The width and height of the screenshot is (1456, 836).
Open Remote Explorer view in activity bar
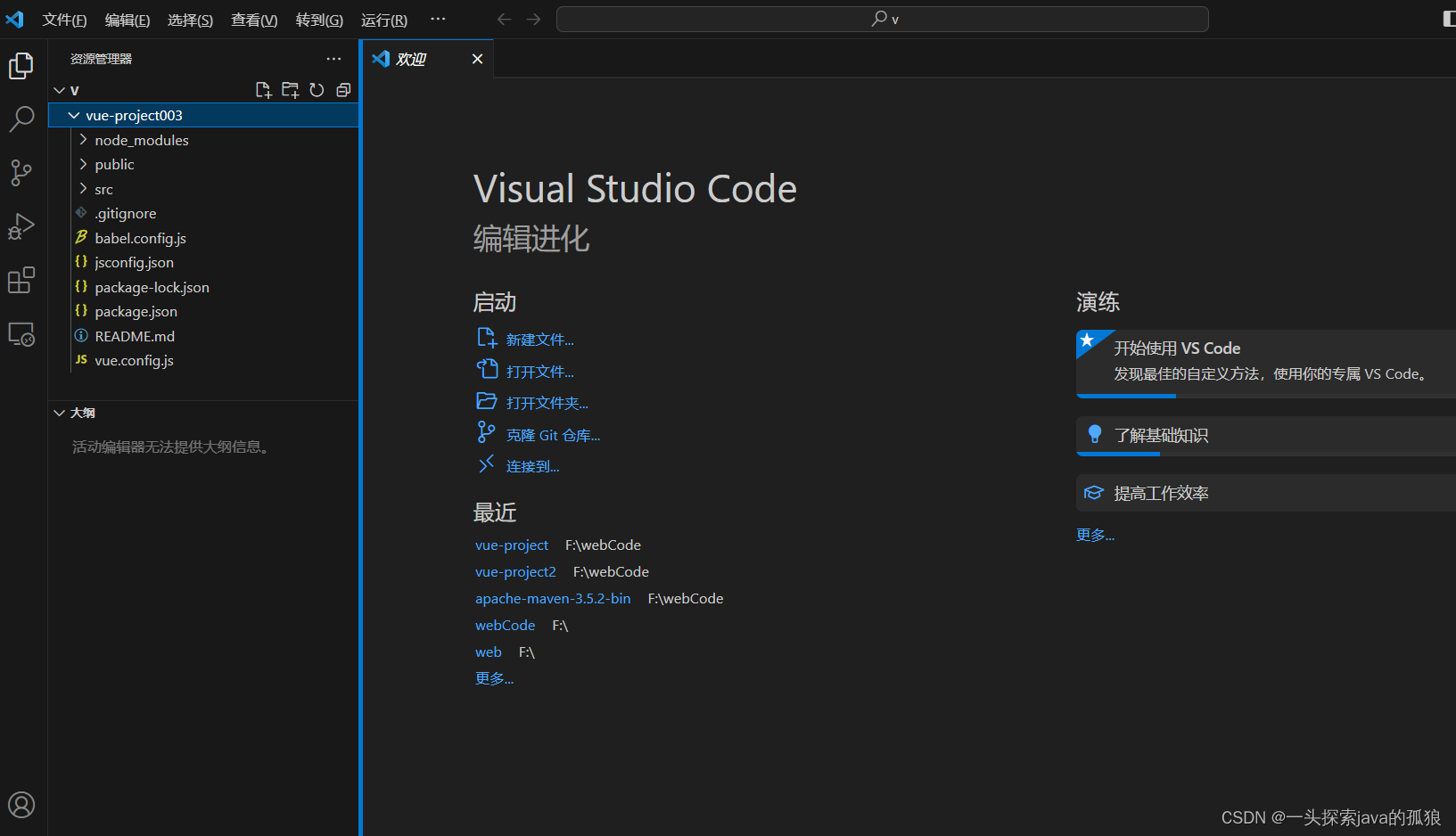(21, 334)
